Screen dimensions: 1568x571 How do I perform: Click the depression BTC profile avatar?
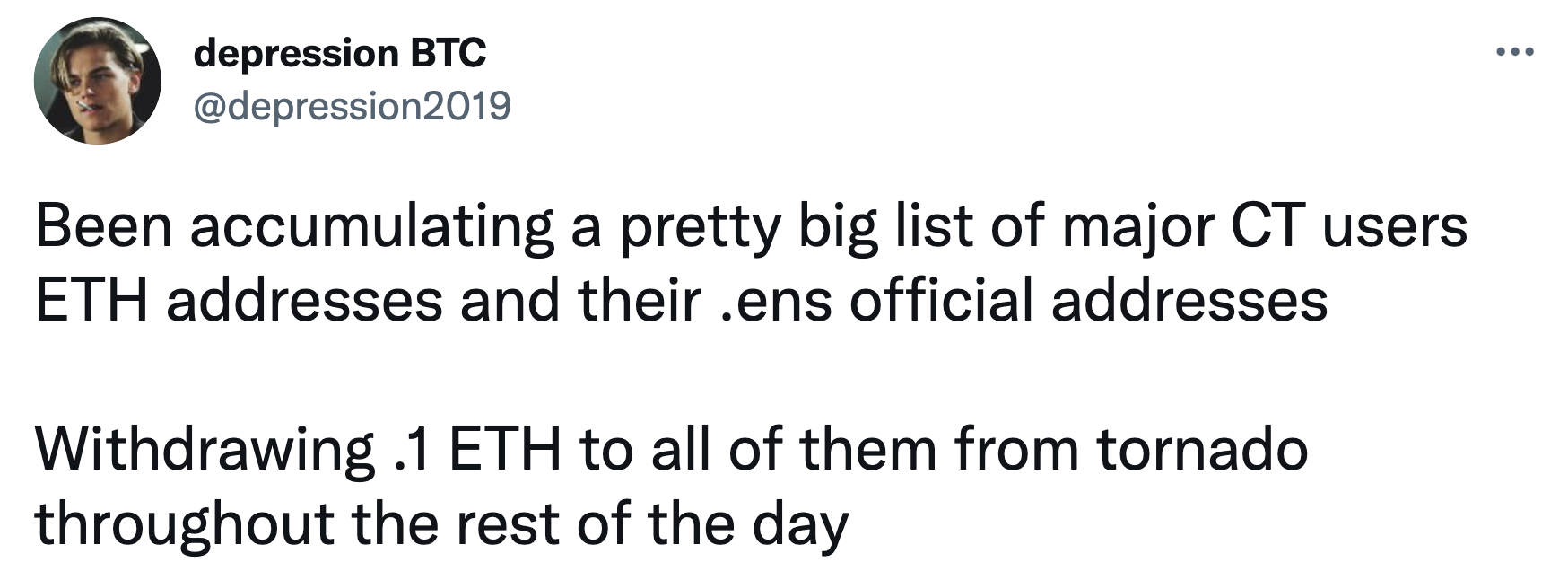pos(98,81)
